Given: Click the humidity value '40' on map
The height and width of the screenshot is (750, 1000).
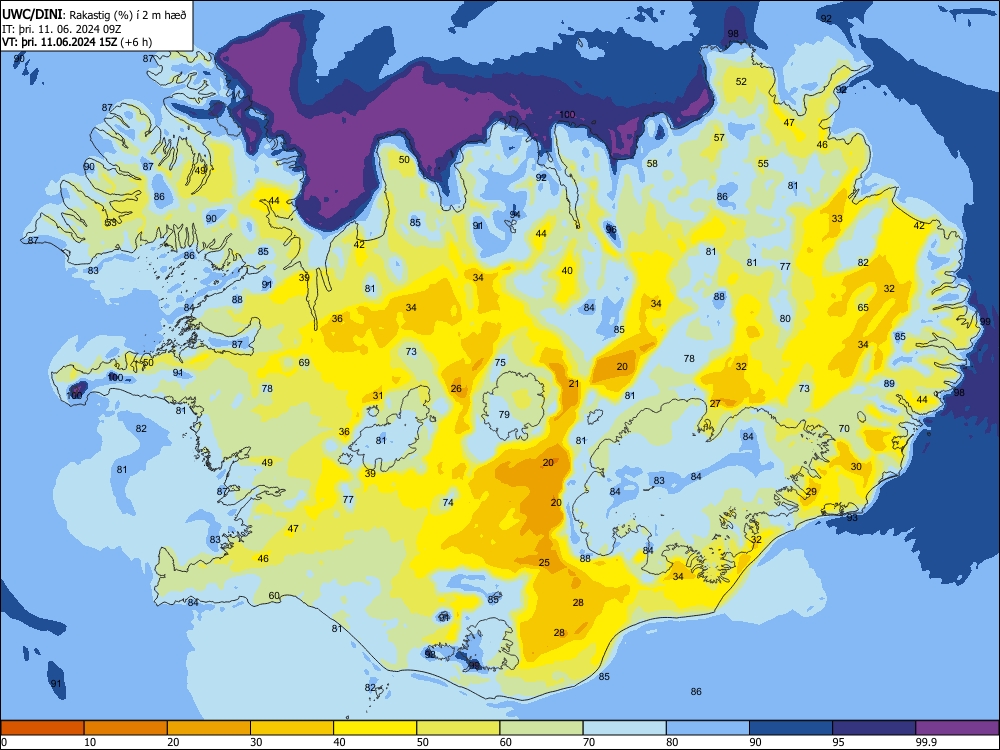Looking at the screenshot, I should 567,271.
